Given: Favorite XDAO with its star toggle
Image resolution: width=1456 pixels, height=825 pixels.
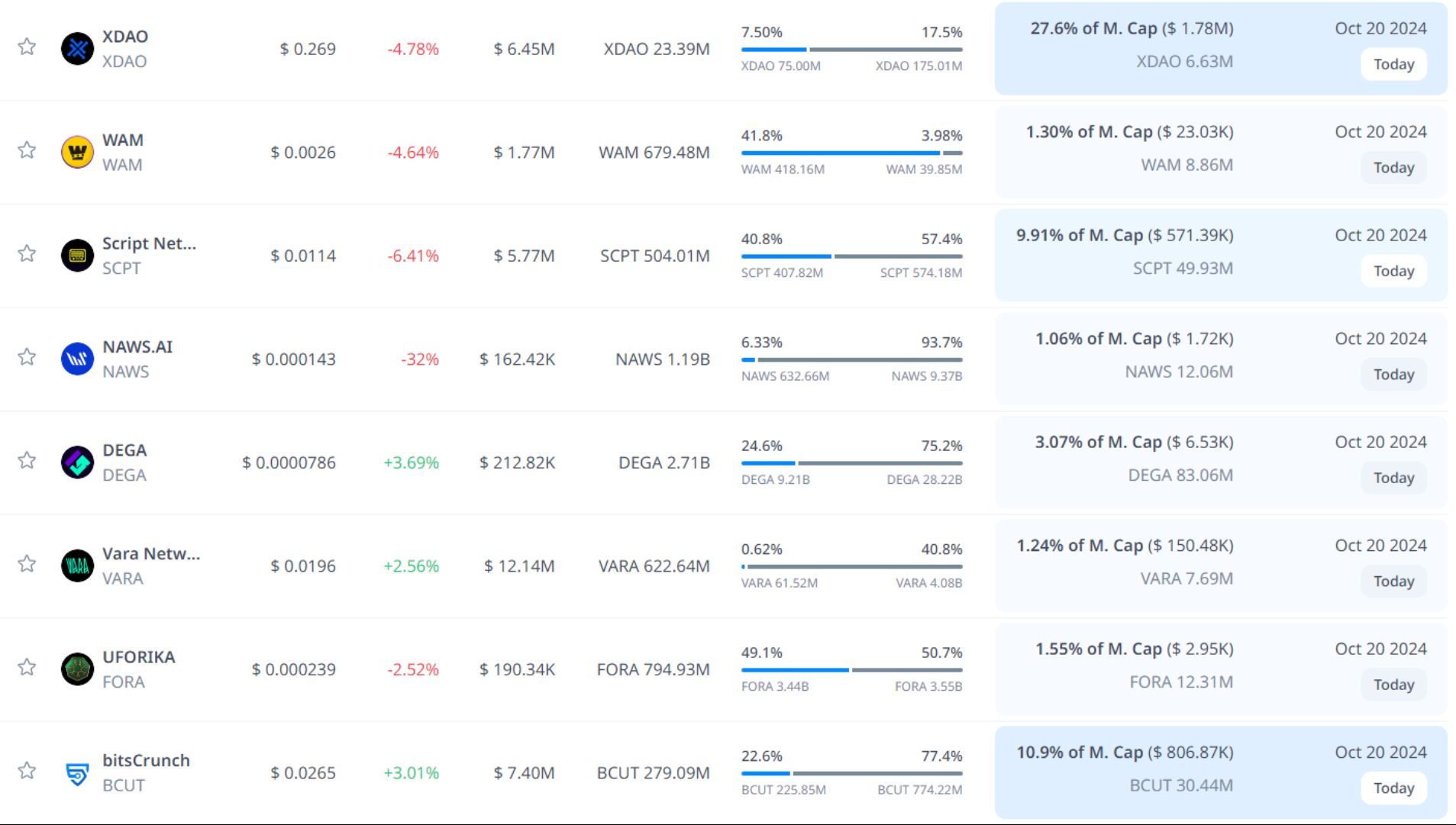Looking at the screenshot, I should point(27,47).
